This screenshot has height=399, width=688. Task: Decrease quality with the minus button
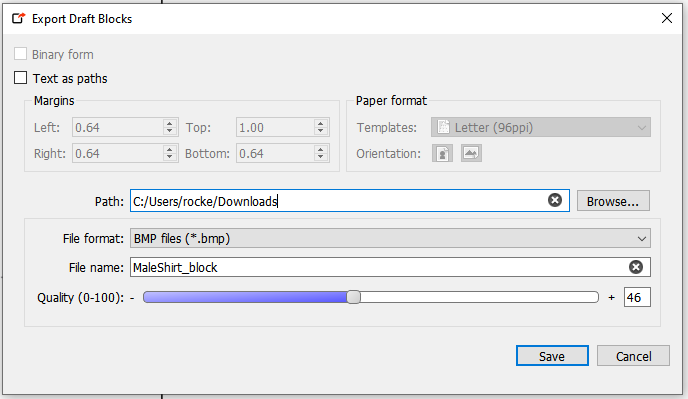click(x=132, y=298)
